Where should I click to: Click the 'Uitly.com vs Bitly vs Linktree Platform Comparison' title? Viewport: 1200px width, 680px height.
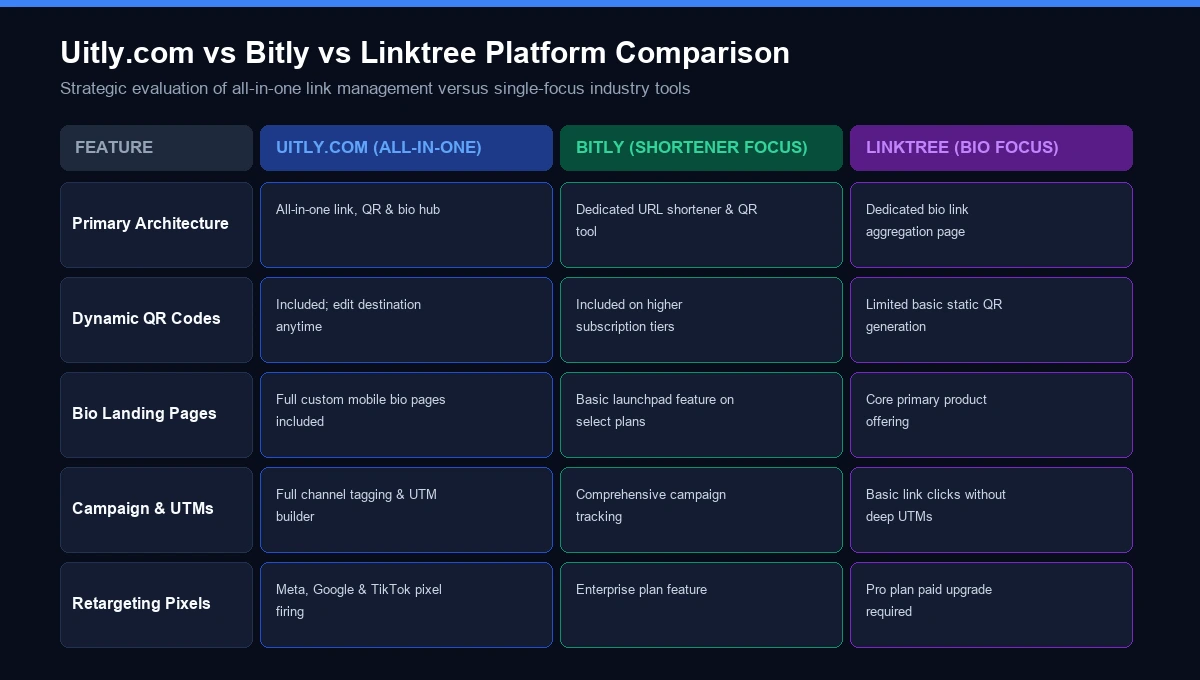click(x=425, y=52)
